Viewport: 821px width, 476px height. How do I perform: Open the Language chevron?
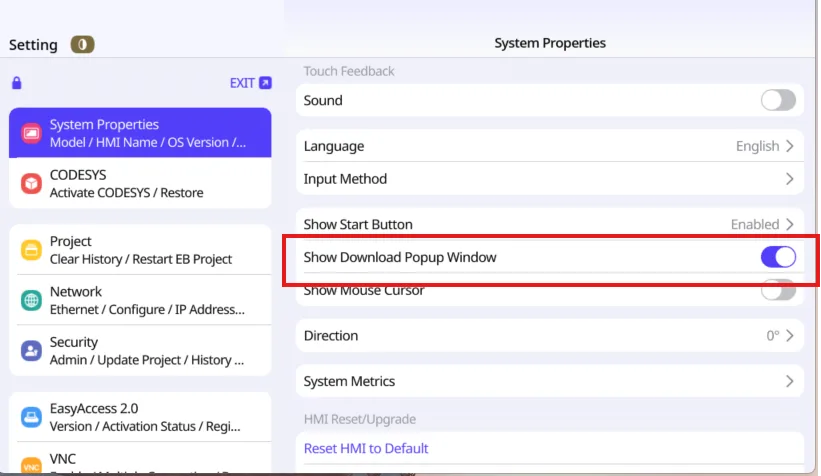(x=790, y=146)
